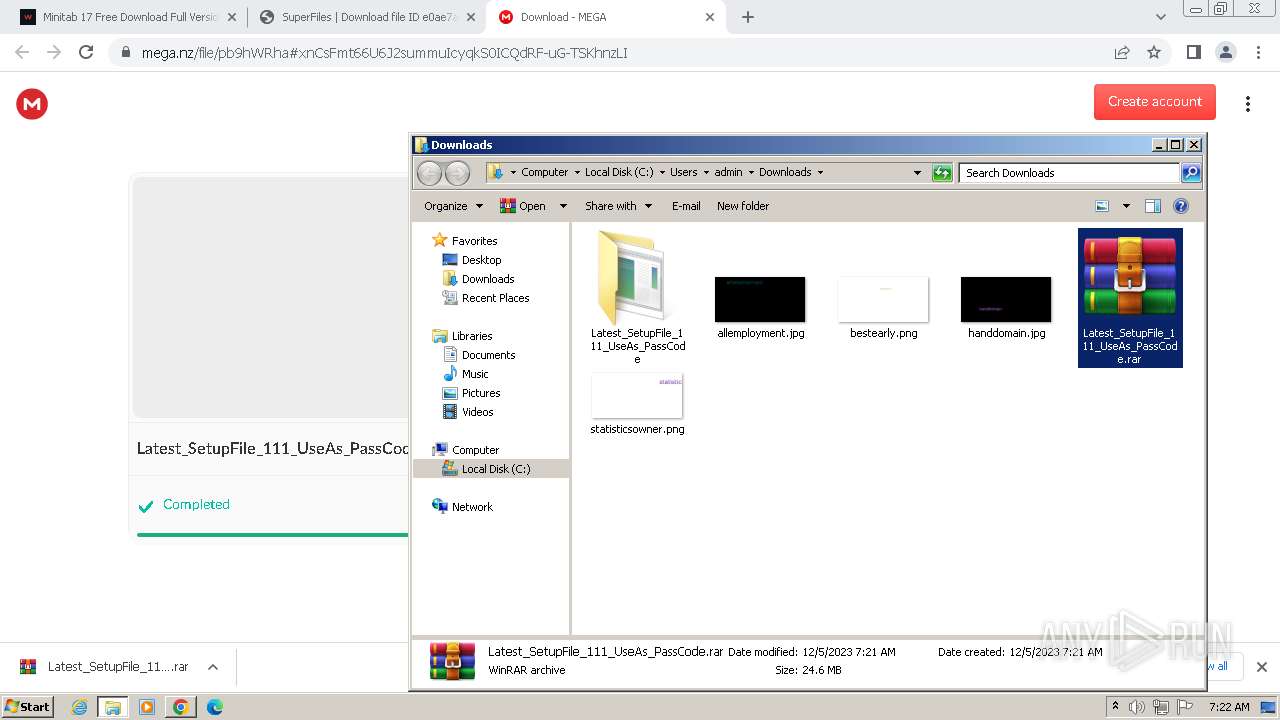
Task: Click Create account button
Action: click(1155, 101)
